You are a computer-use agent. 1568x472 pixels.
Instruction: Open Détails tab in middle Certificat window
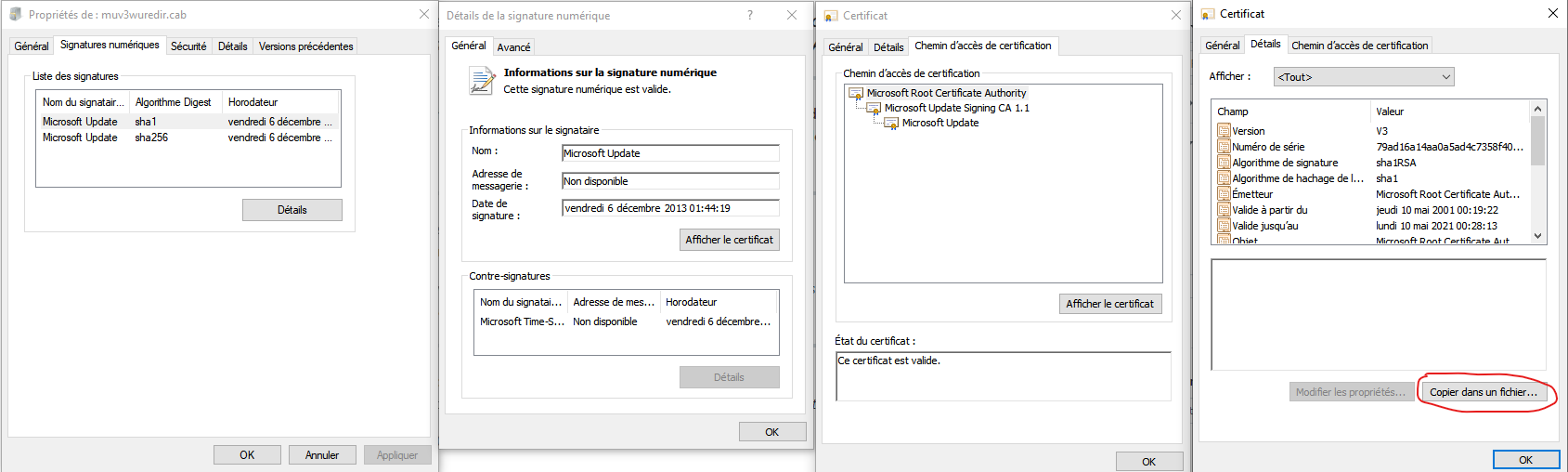click(888, 47)
